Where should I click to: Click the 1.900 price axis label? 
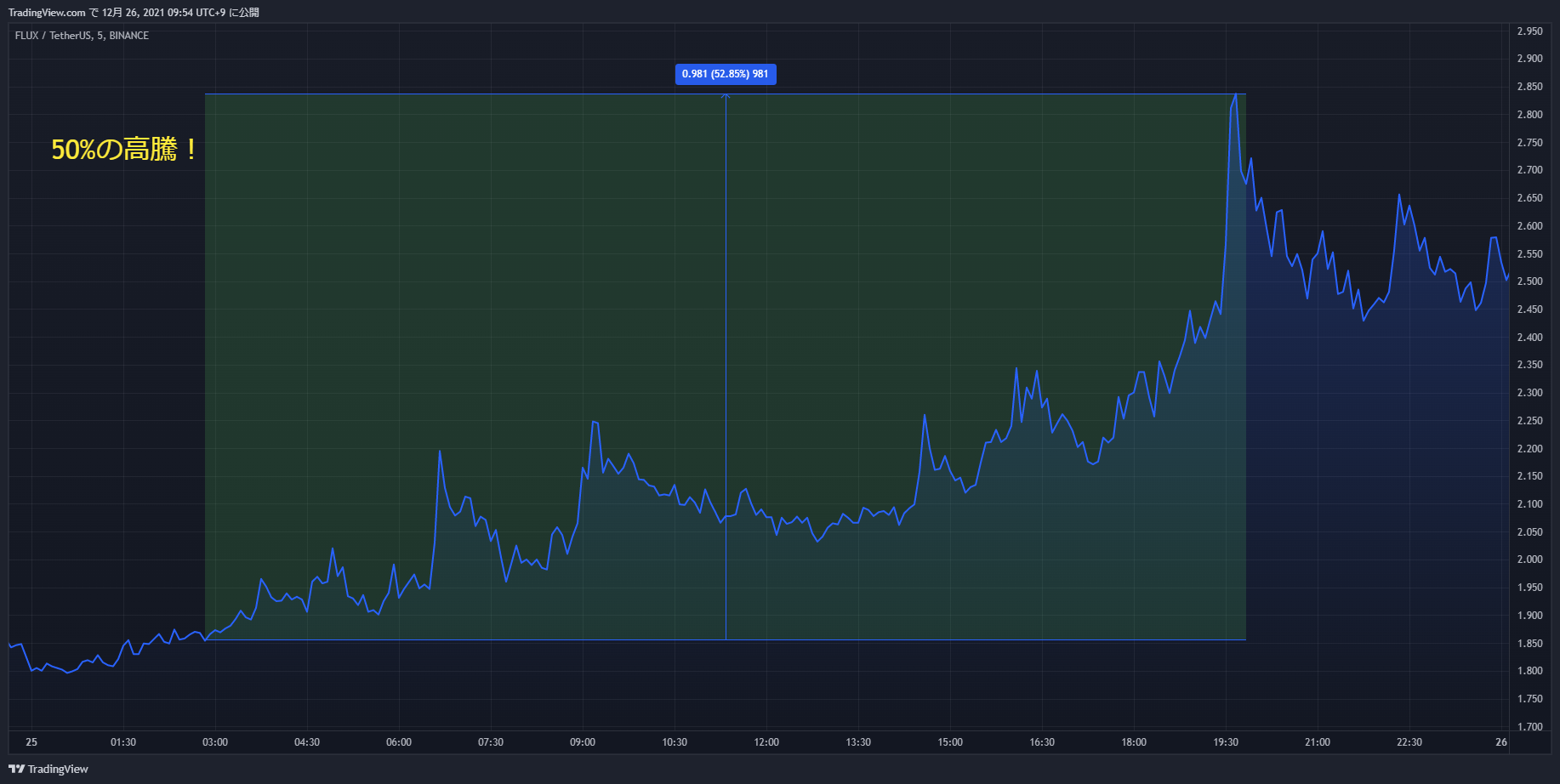[1529, 616]
